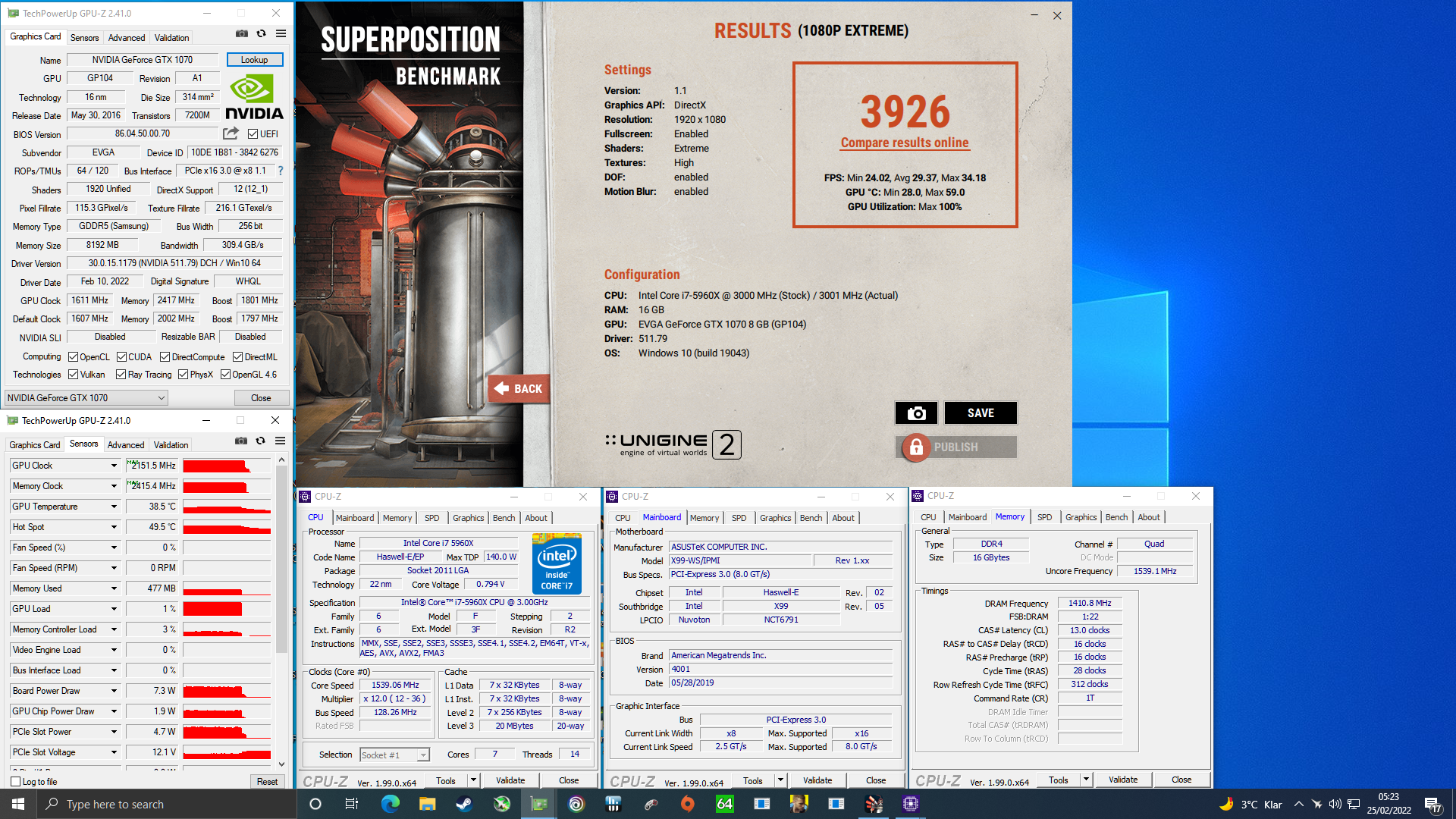Viewport: 1456px width, 819px height.
Task: Click the Intel Core i7 logo in CPU-Z
Action: (x=557, y=563)
